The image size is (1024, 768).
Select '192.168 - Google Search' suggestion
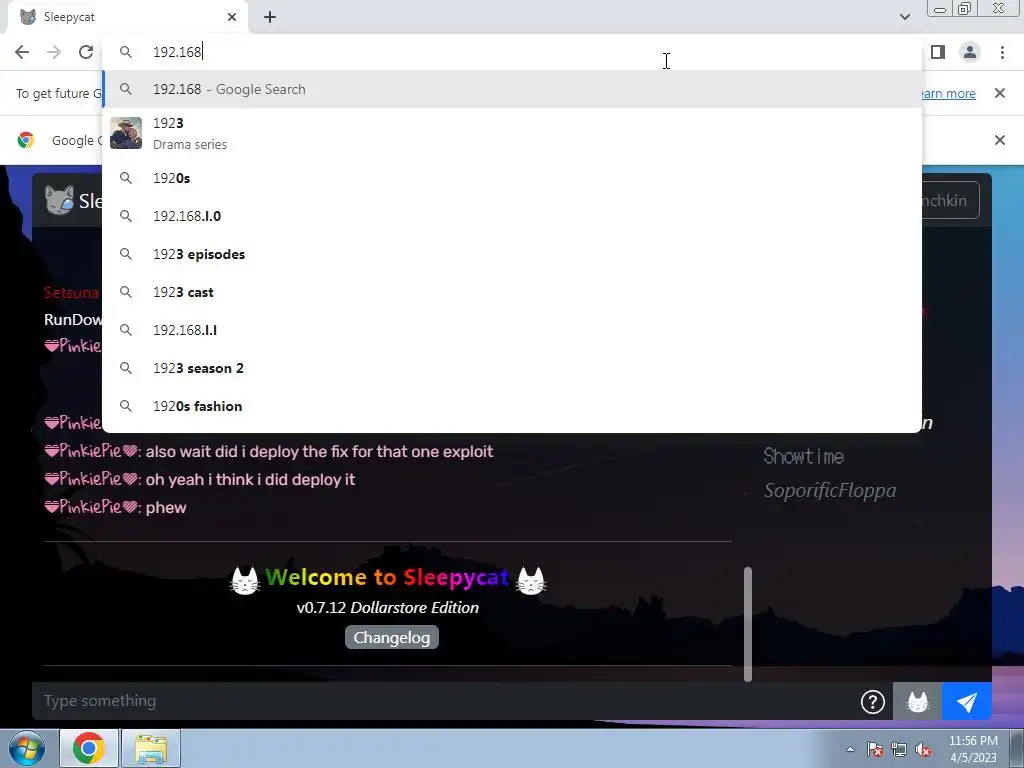pos(512,89)
